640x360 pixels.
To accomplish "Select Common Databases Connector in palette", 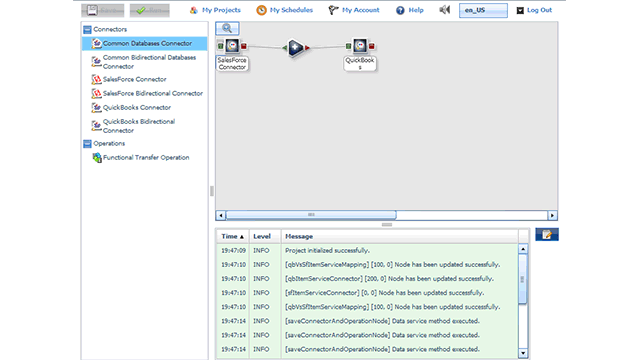I will 144,43.
